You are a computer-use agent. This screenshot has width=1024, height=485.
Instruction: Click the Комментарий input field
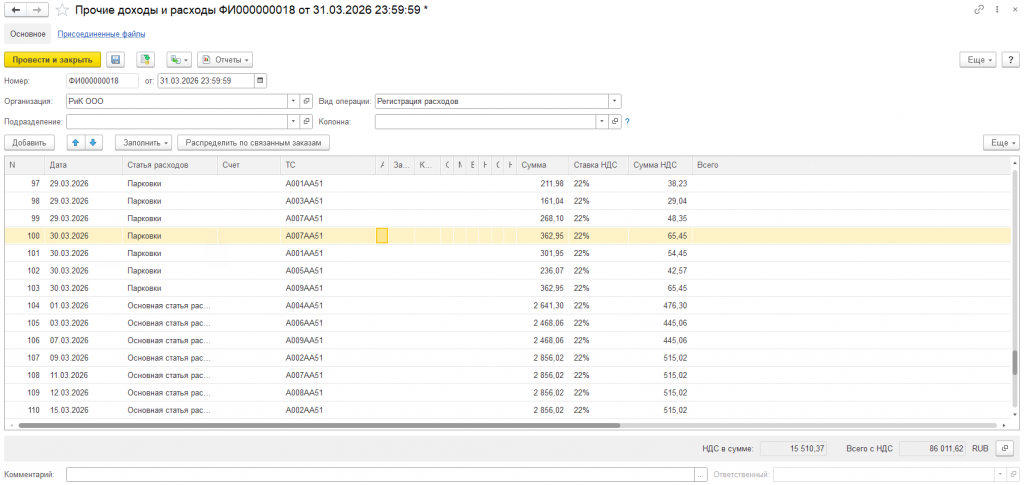tap(380, 475)
